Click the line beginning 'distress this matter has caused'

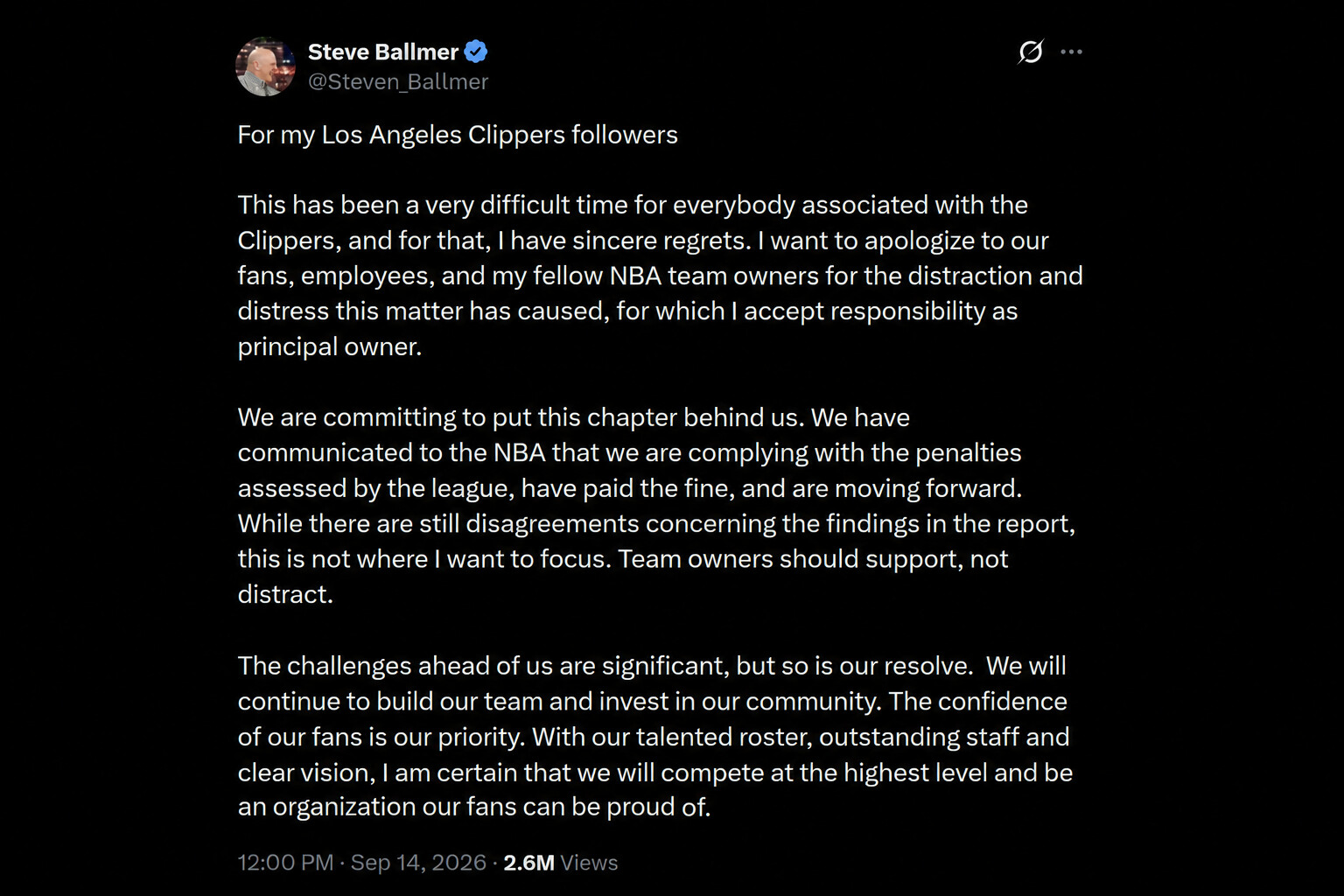(627, 311)
